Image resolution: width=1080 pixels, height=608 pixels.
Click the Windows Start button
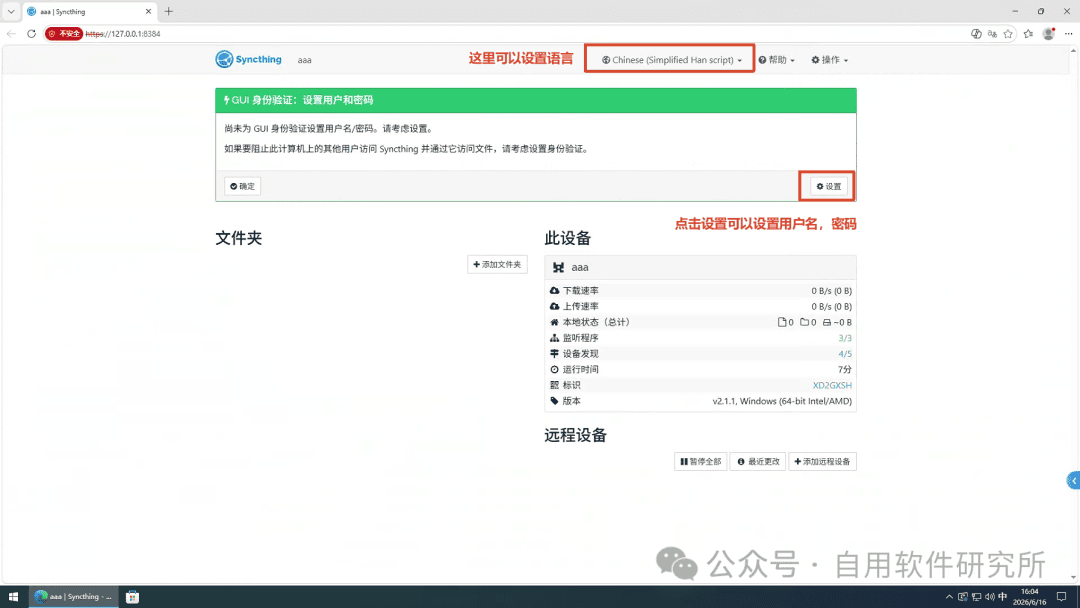[13, 597]
